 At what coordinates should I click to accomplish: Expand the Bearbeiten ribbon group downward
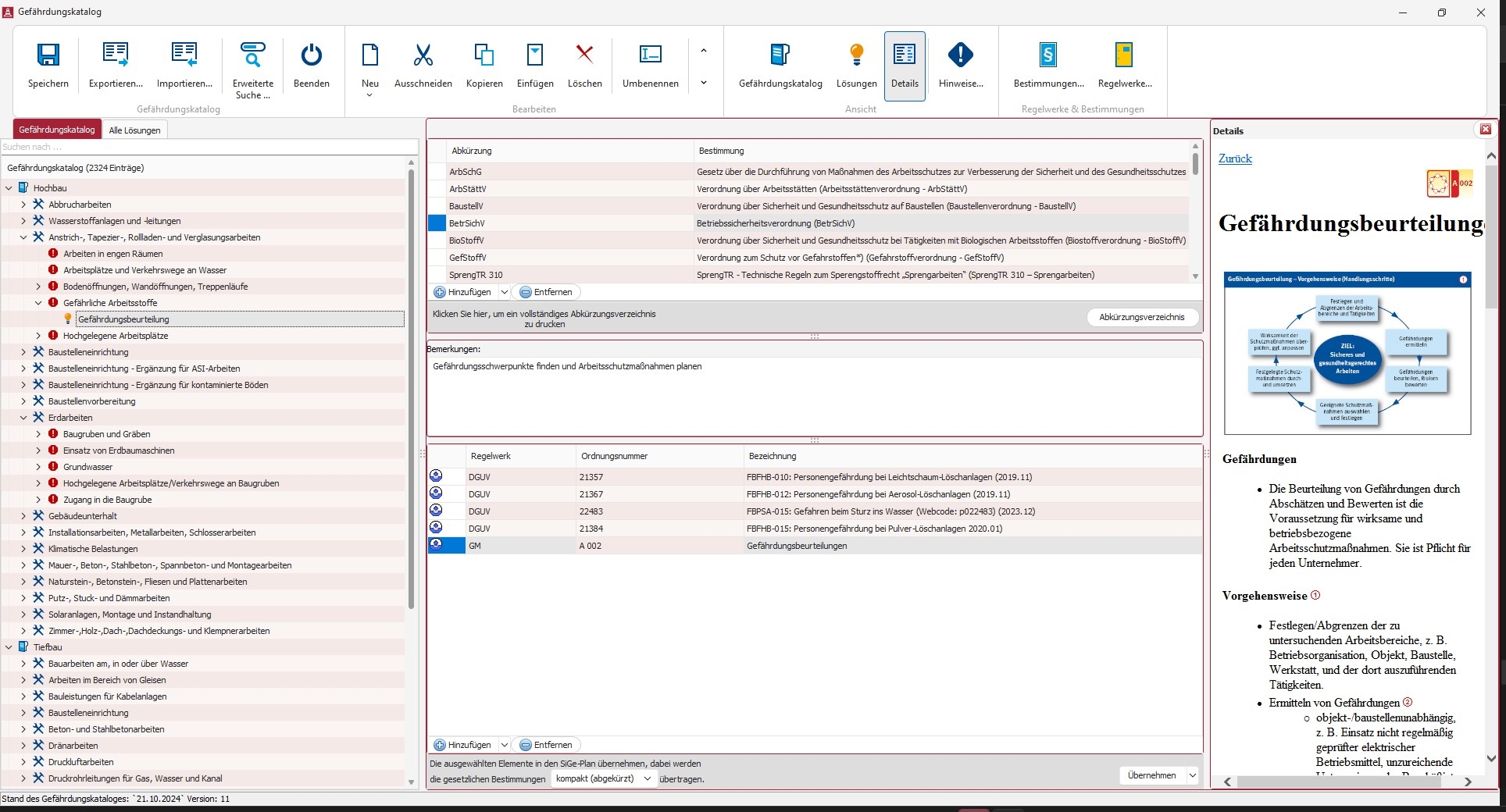pyautogui.click(x=704, y=83)
